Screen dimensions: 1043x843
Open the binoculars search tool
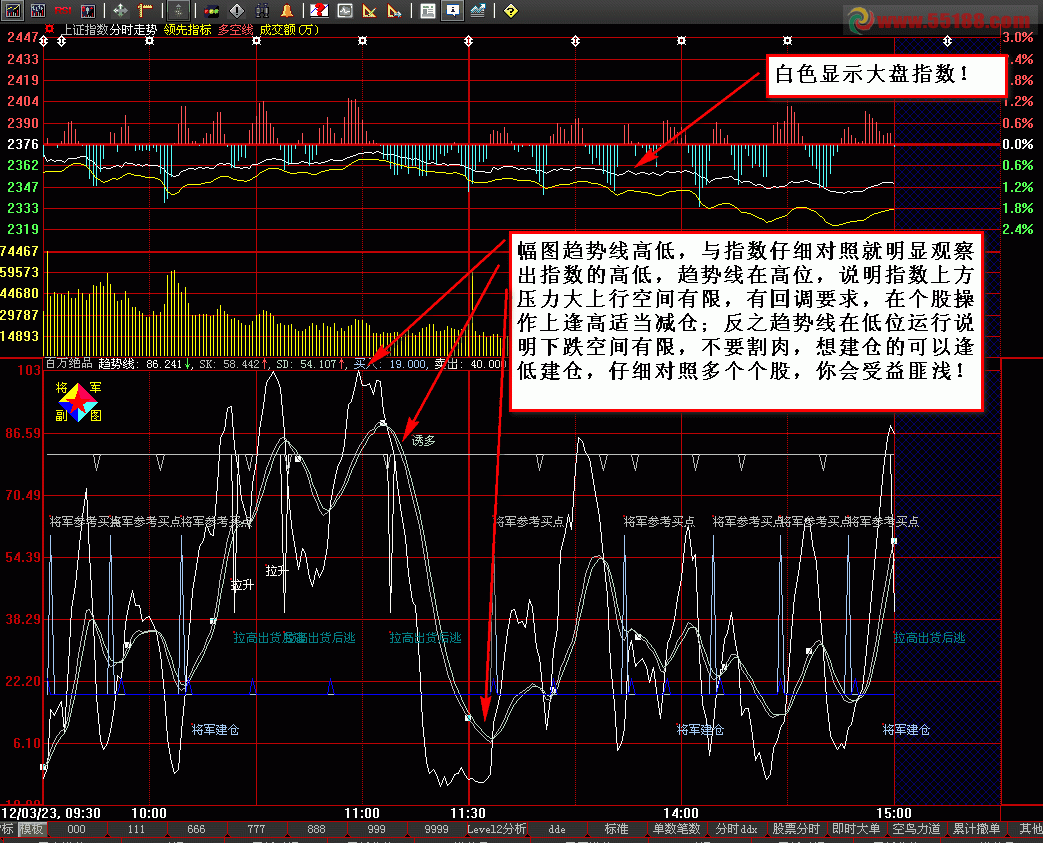pos(262,10)
